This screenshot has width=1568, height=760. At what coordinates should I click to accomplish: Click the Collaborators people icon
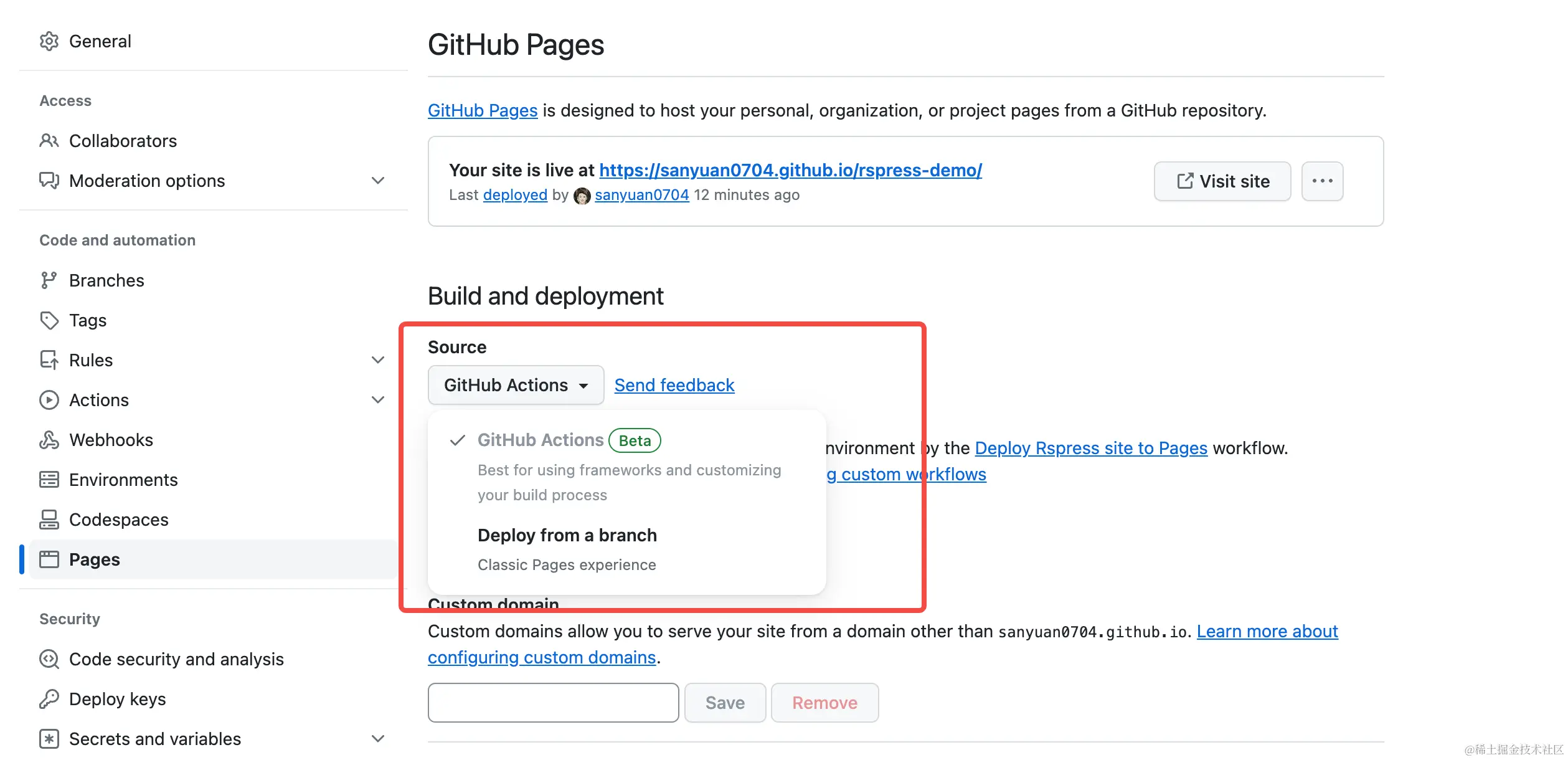(49, 141)
